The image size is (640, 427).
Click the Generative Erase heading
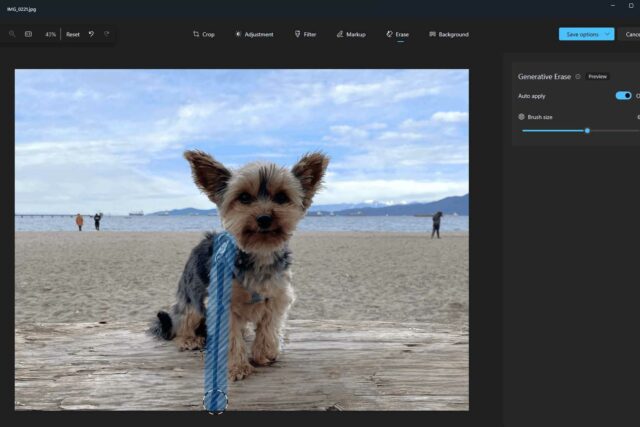pyautogui.click(x=544, y=77)
